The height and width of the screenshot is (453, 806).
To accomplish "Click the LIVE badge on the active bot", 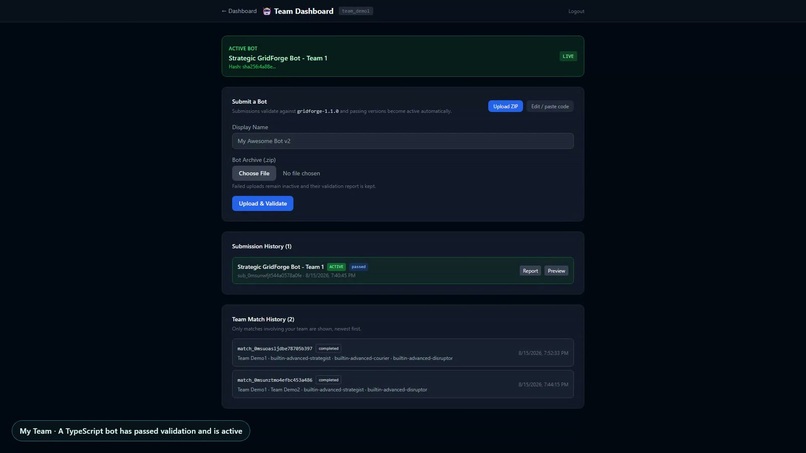I will pos(568,57).
